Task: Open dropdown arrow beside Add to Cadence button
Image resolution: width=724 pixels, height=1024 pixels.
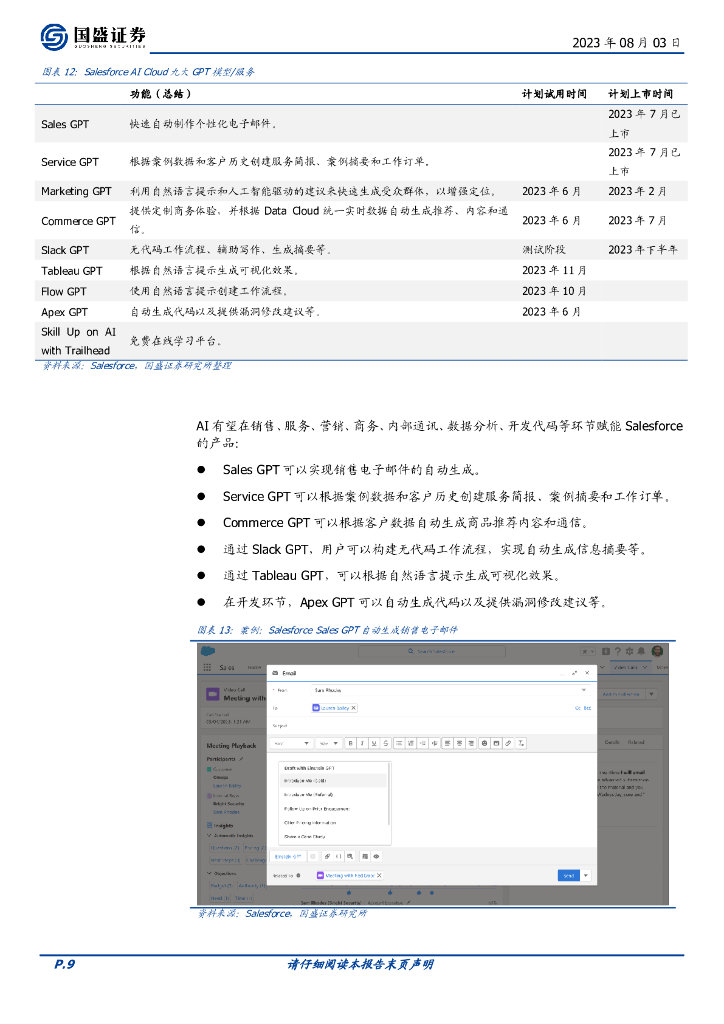Action: click(x=651, y=694)
